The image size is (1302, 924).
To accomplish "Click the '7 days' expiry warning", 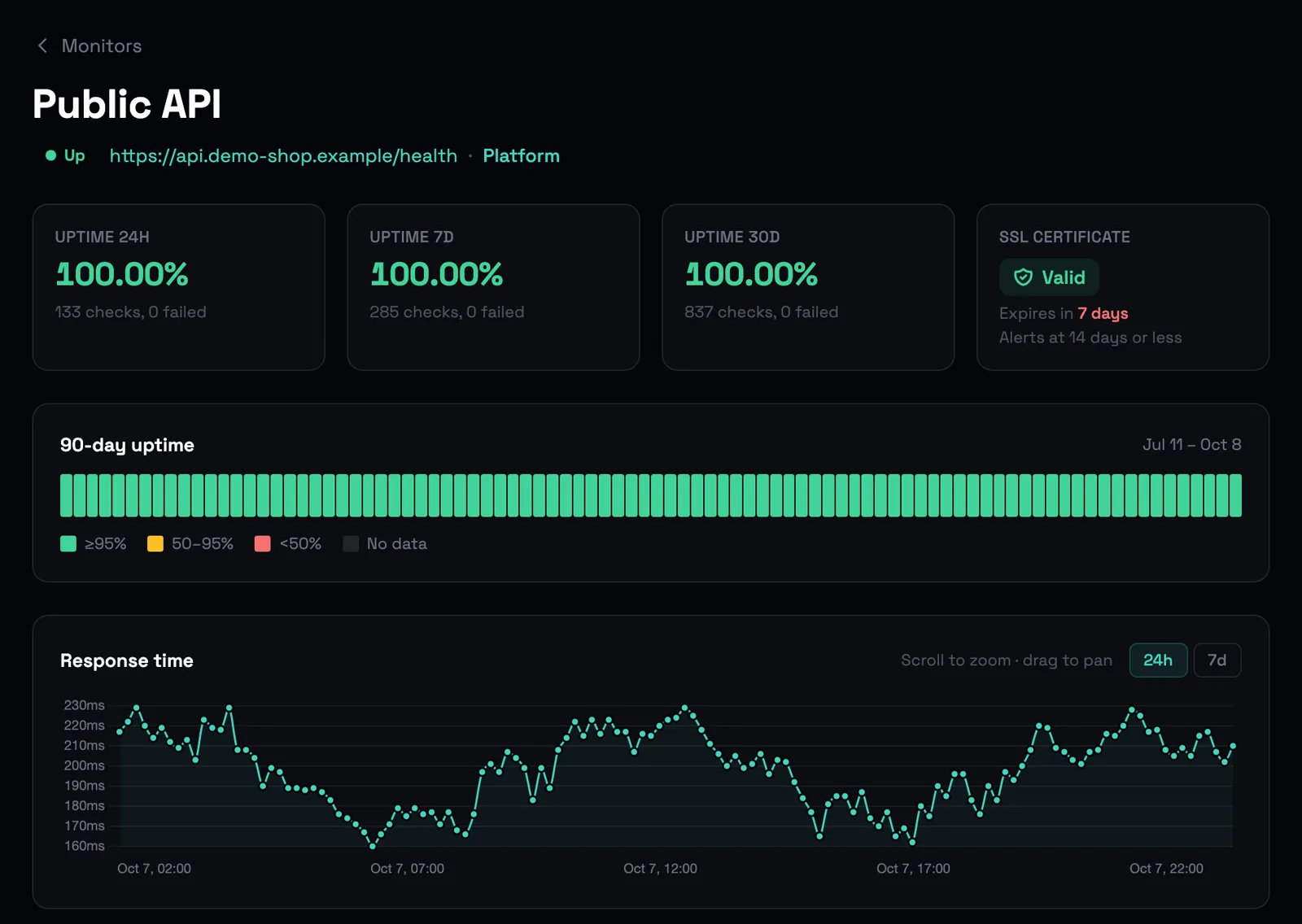I will click(1103, 313).
